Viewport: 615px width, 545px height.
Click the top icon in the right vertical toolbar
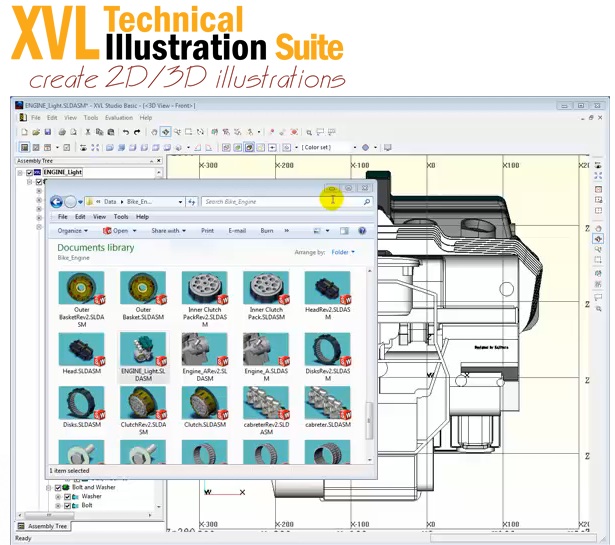click(x=598, y=165)
